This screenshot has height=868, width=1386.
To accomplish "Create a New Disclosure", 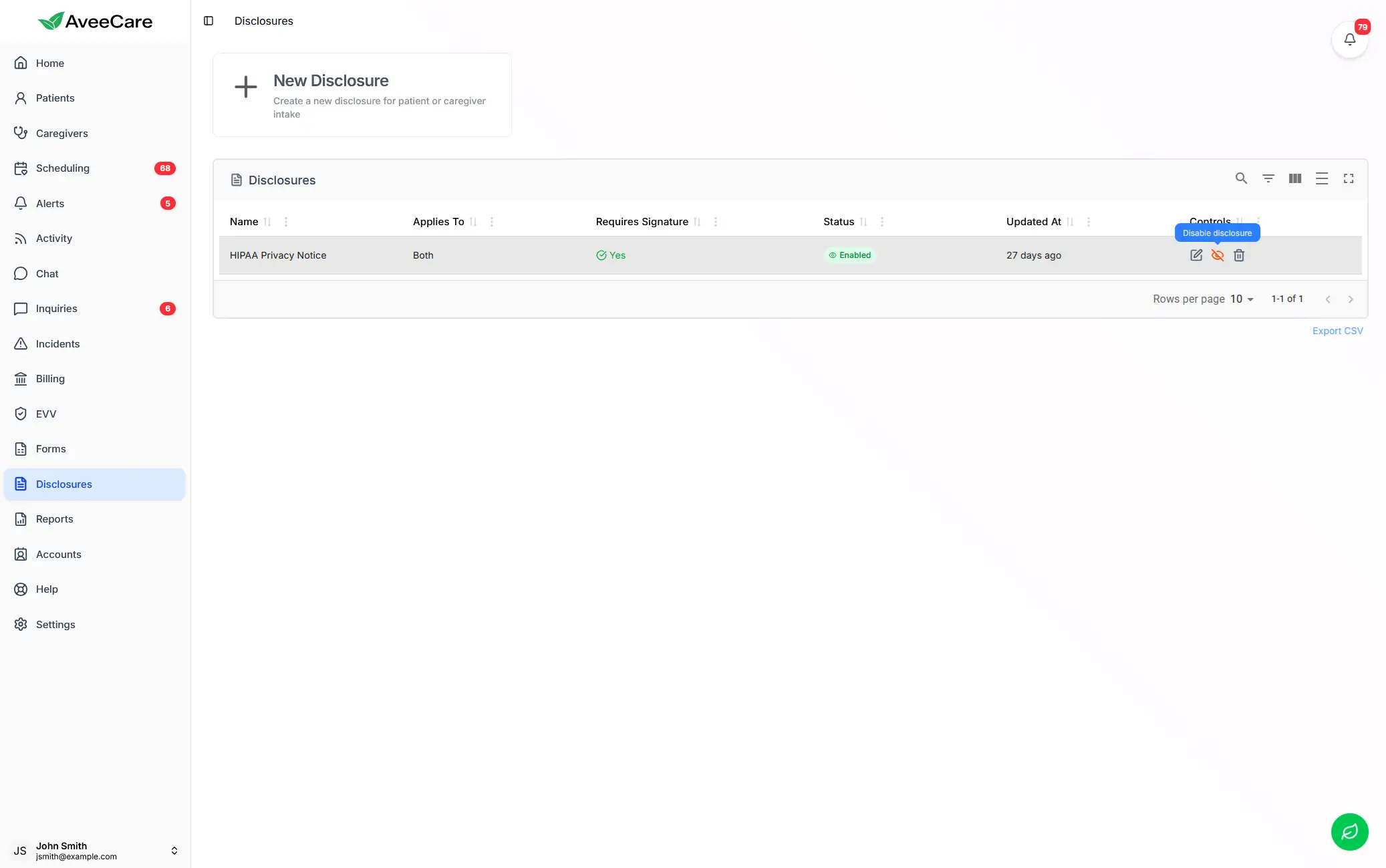I will click(362, 95).
